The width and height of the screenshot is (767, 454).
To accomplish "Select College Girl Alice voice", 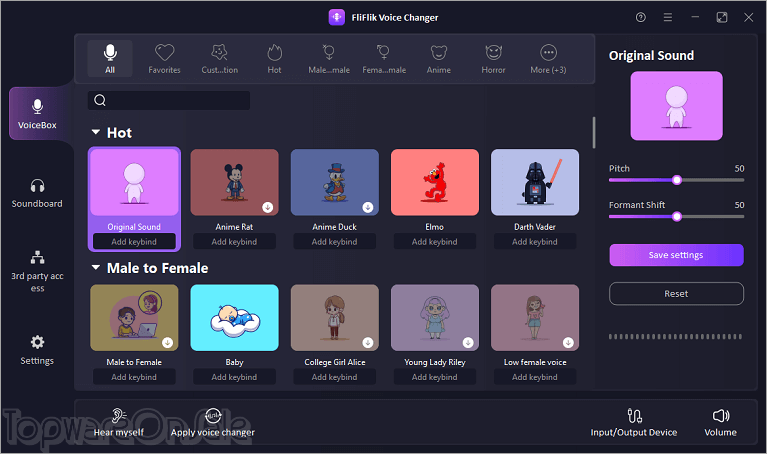I will click(335, 318).
